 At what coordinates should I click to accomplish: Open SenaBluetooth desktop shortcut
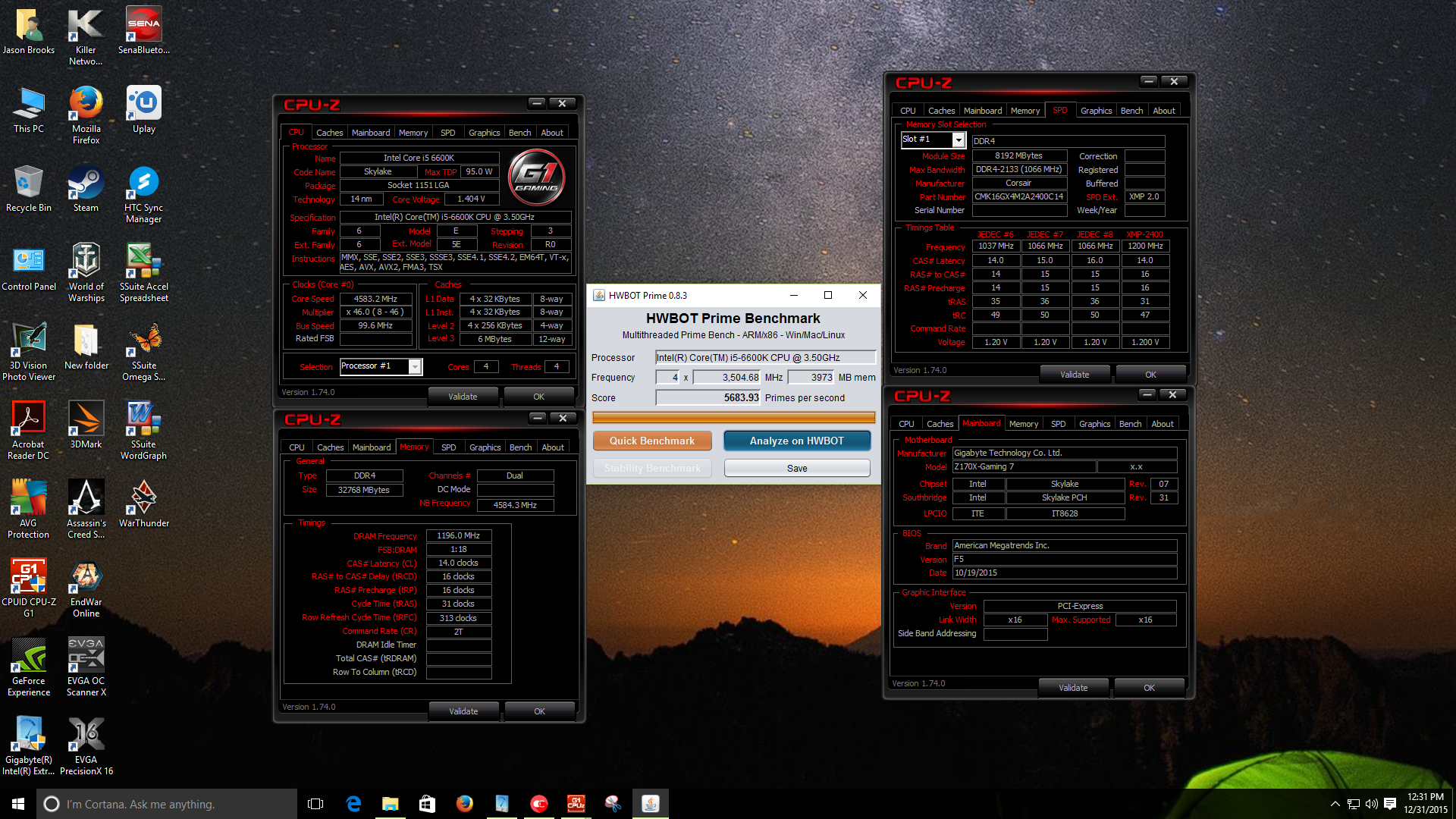143,30
